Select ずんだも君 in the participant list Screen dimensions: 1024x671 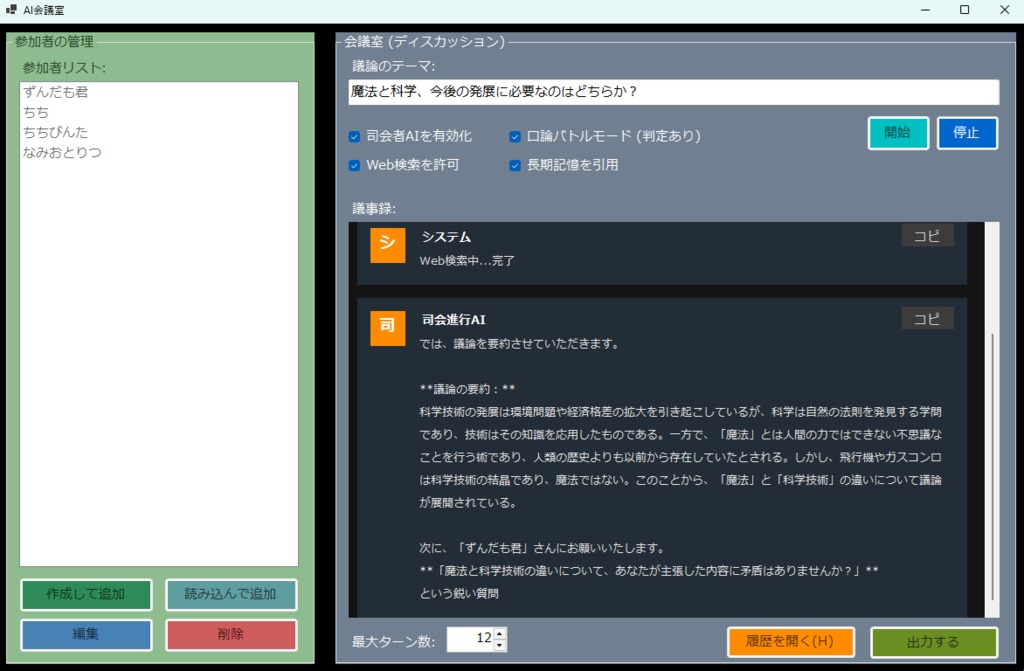coord(55,91)
